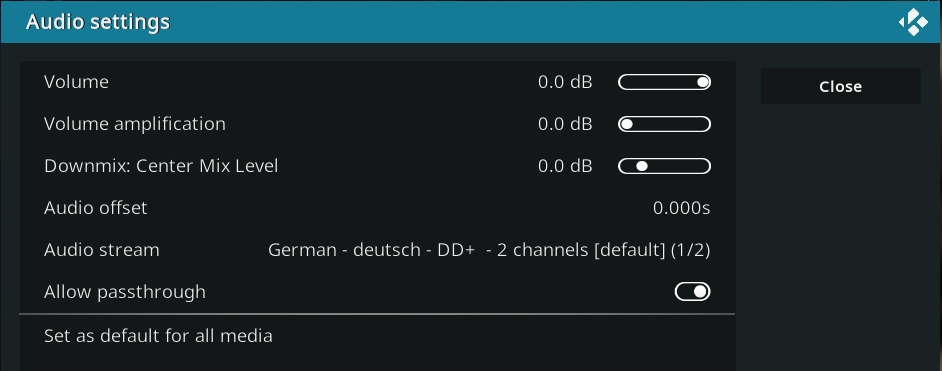Click the Volume 0.0 dB value
Viewport: 942px width, 371px height.
point(565,82)
